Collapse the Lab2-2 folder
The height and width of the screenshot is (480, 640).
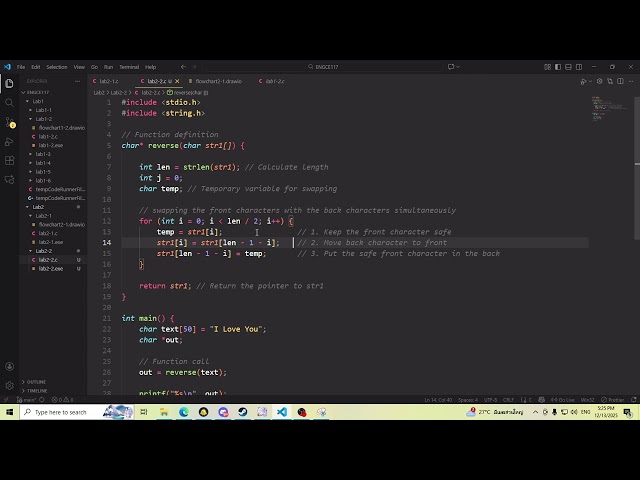coord(43,251)
